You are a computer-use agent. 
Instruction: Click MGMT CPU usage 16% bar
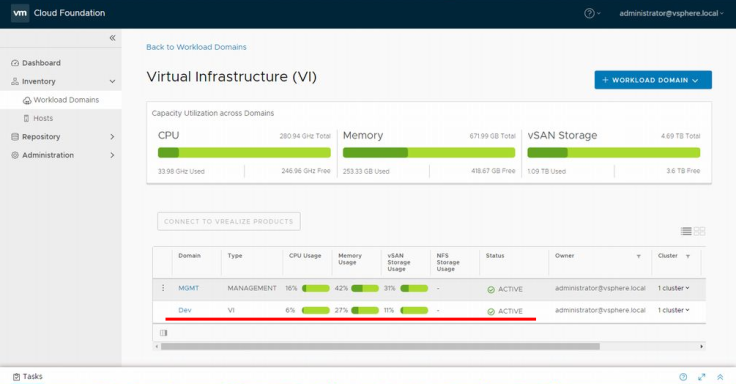tap(315, 288)
